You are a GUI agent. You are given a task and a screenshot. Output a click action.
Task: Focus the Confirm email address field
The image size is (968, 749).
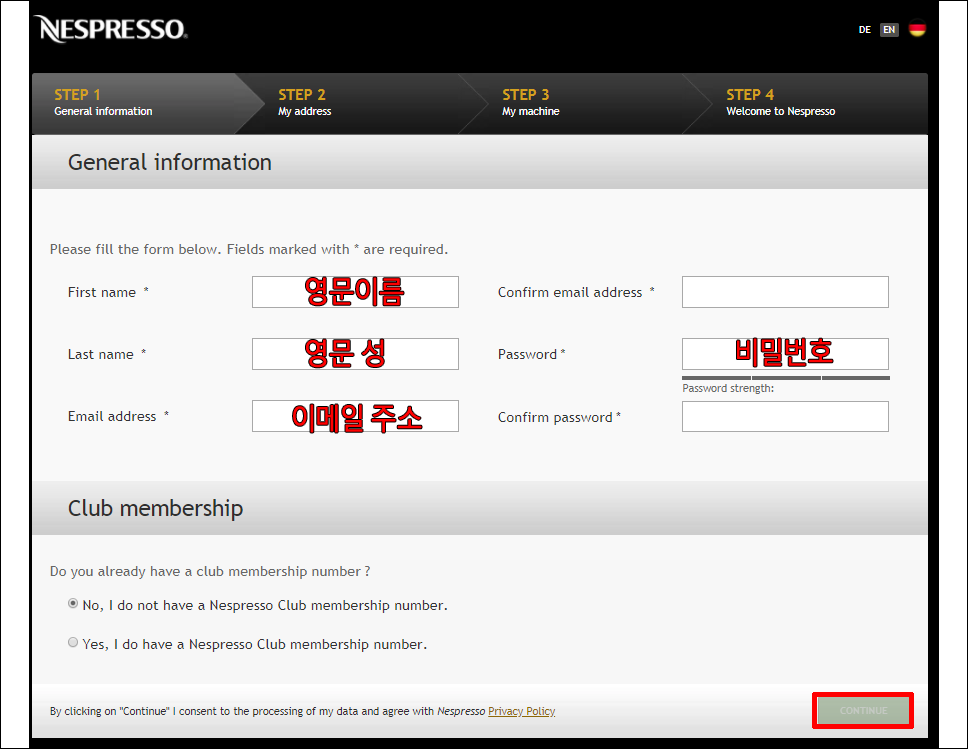(785, 292)
